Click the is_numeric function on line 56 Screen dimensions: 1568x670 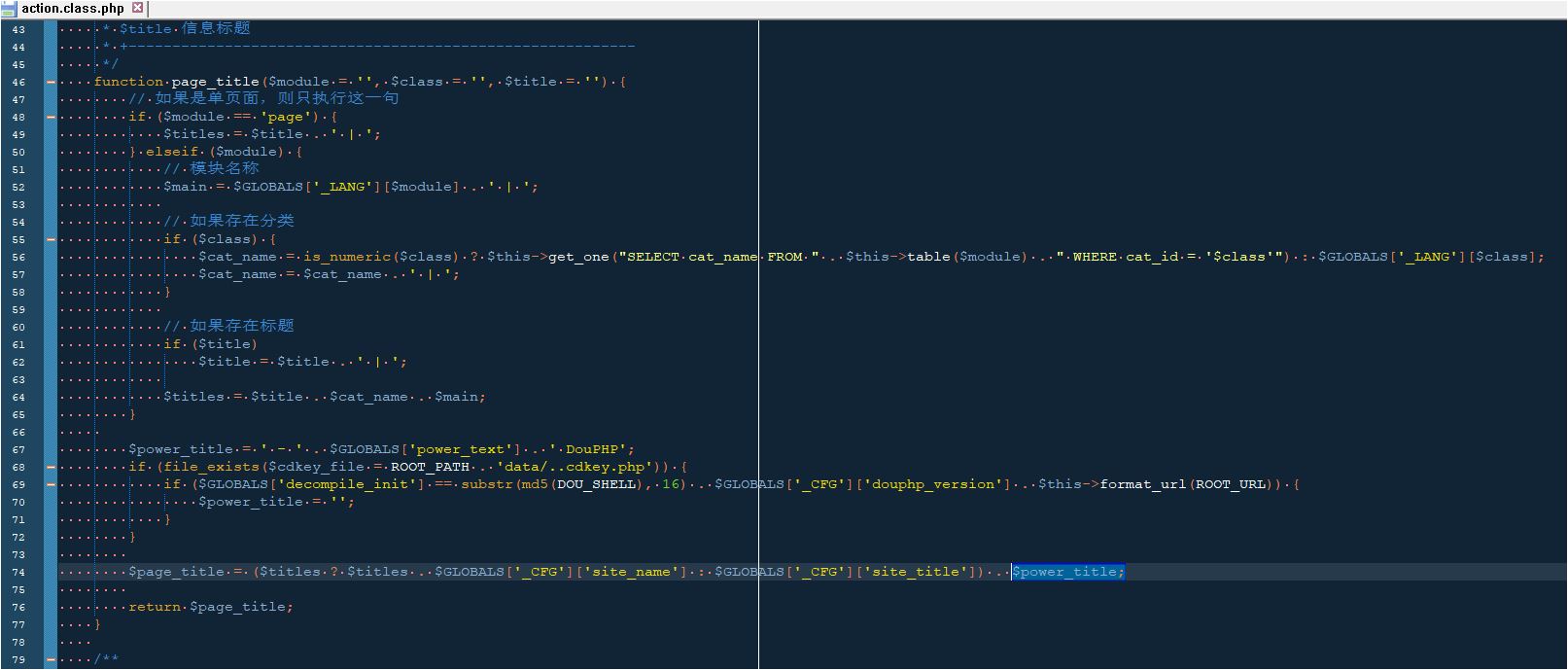[347, 257]
